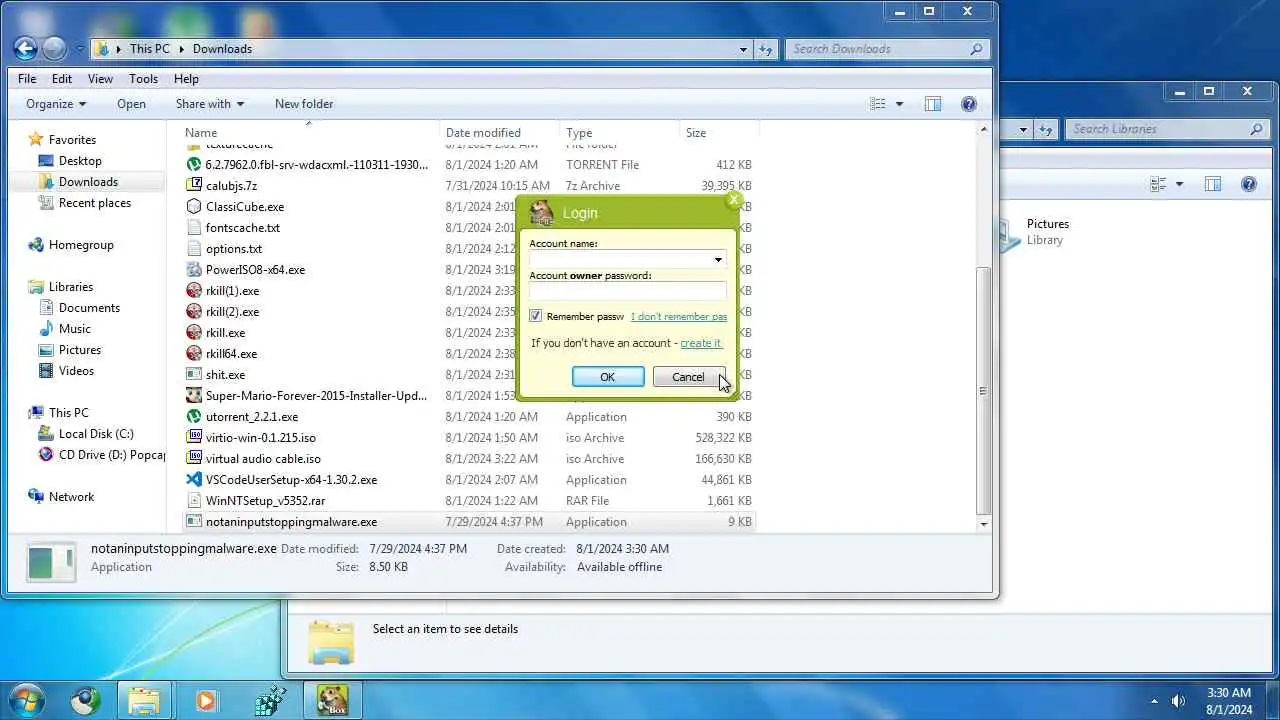The width and height of the screenshot is (1280, 720).
Task: Select the PowerISO8-x64.exe file icon
Action: [194, 270]
